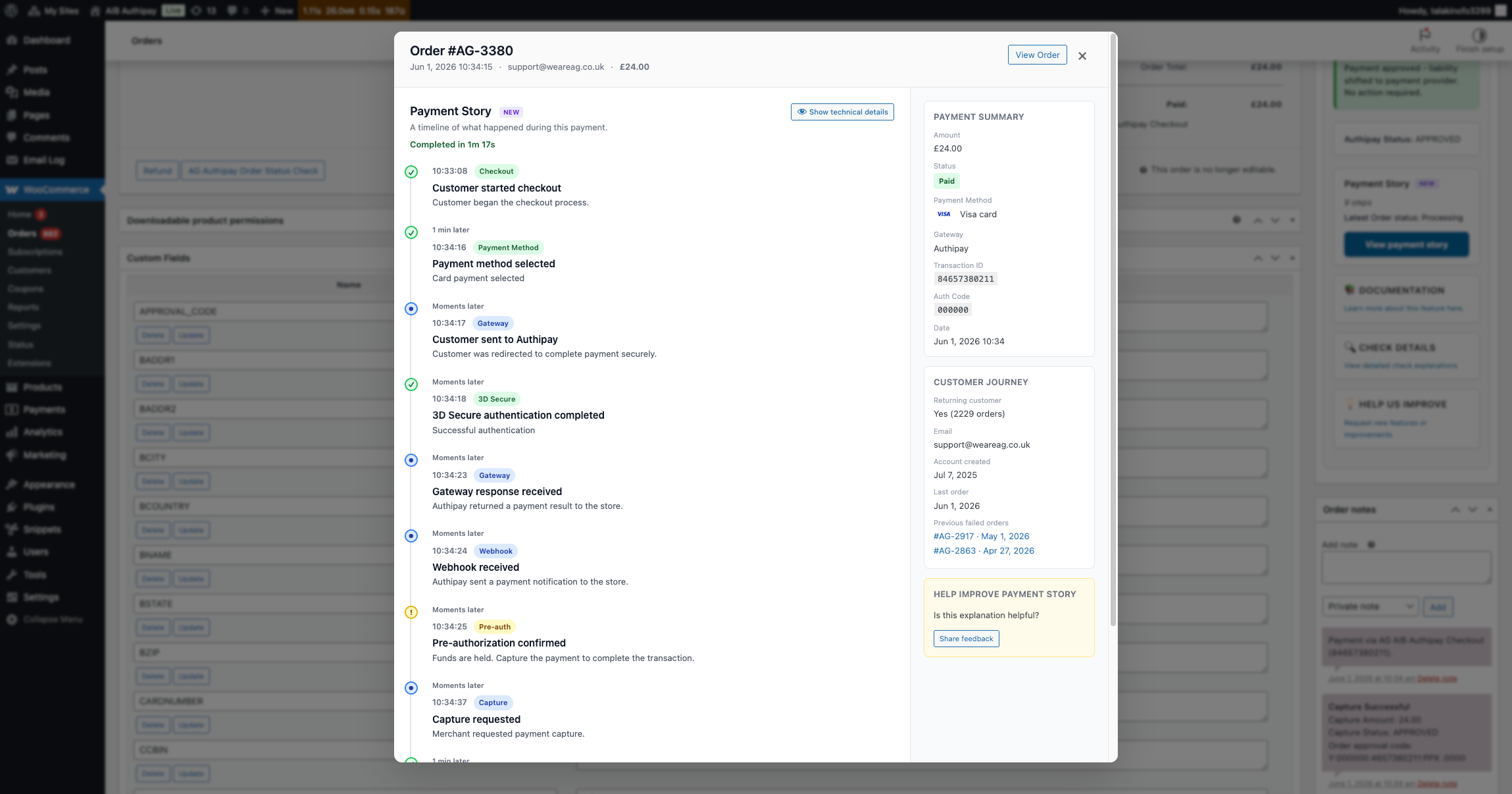The width and height of the screenshot is (1512, 794).
Task: Click the Analytics icon in the WordPress sidebar
Action: click(12, 432)
